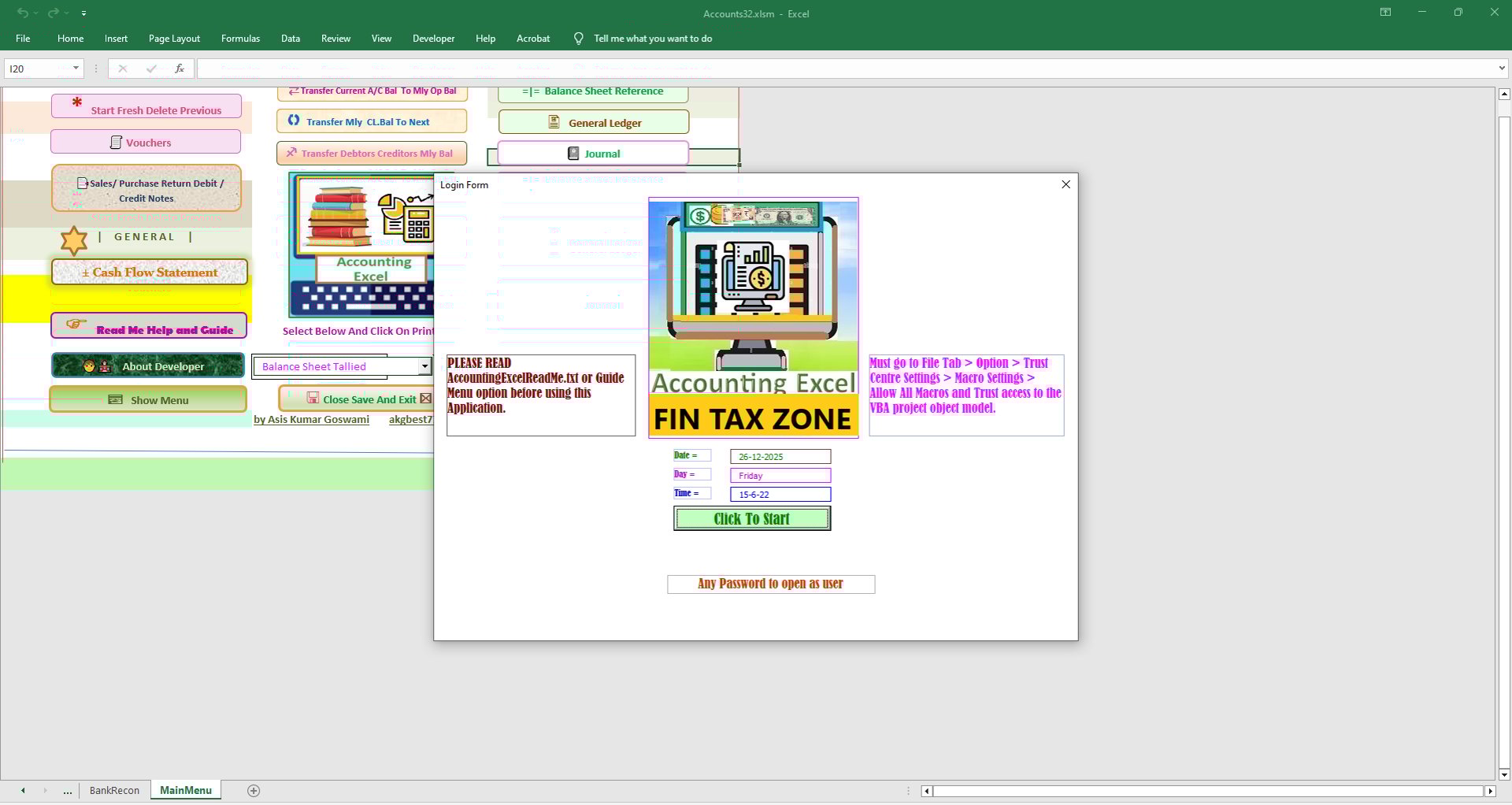The height and width of the screenshot is (805, 1512).
Task: Open the View ribbon tab
Action: pyautogui.click(x=381, y=39)
